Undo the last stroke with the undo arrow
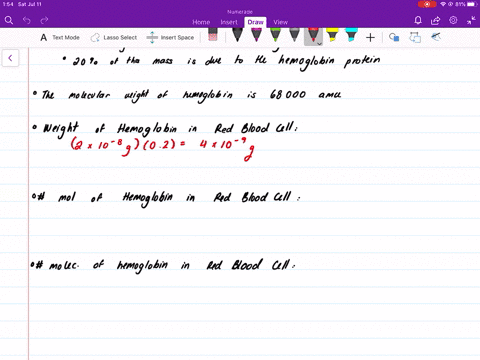Viewport: 480px width, 360px height. (x=27, y=21)
